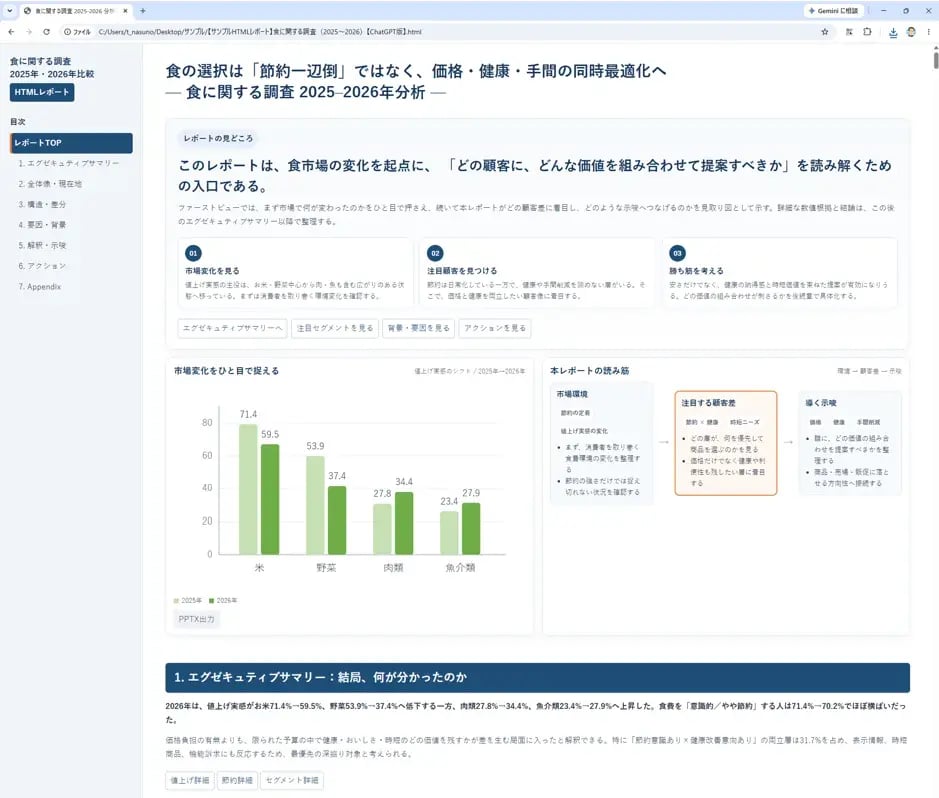Click the 市場変化をひと目で捉える chart title
This screenshot has width=939, height=798.
point(226,371)
